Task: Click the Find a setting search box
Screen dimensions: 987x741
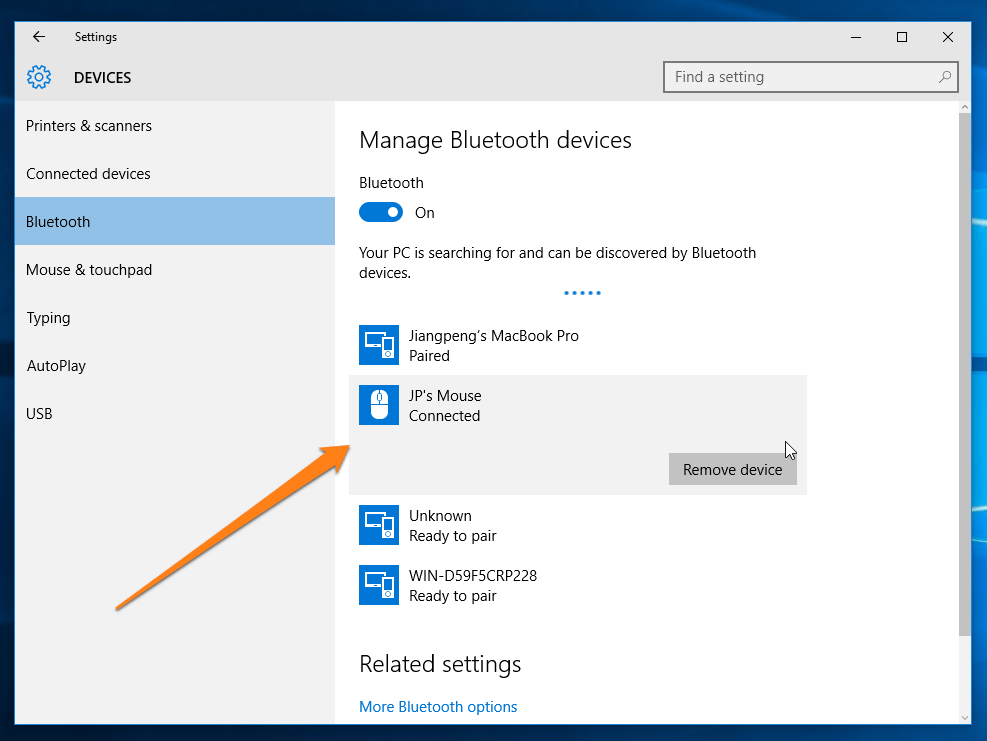Action: (811, 77)
